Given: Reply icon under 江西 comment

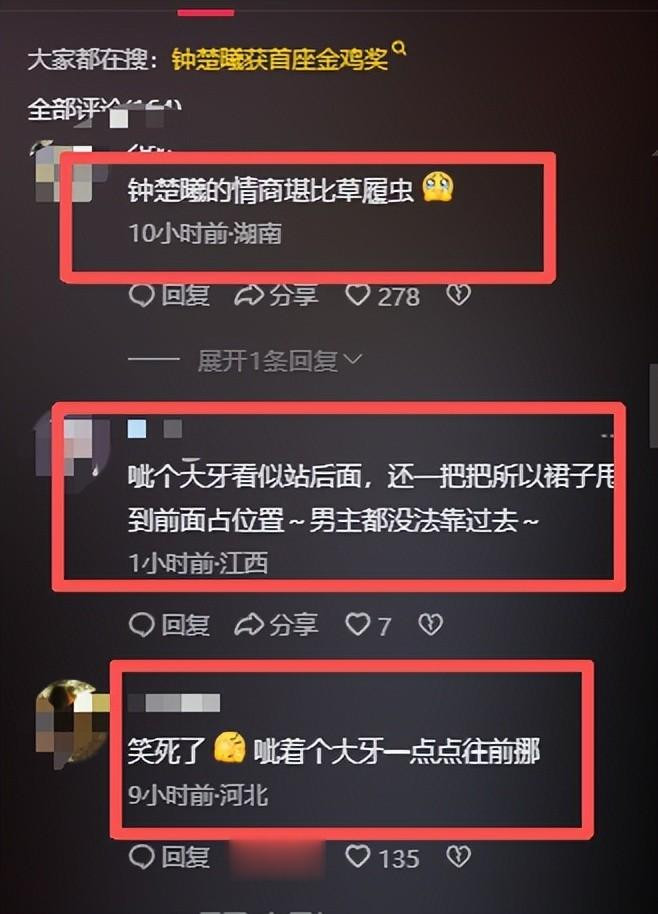Looking at the screenshot, I should click(141, 625).
